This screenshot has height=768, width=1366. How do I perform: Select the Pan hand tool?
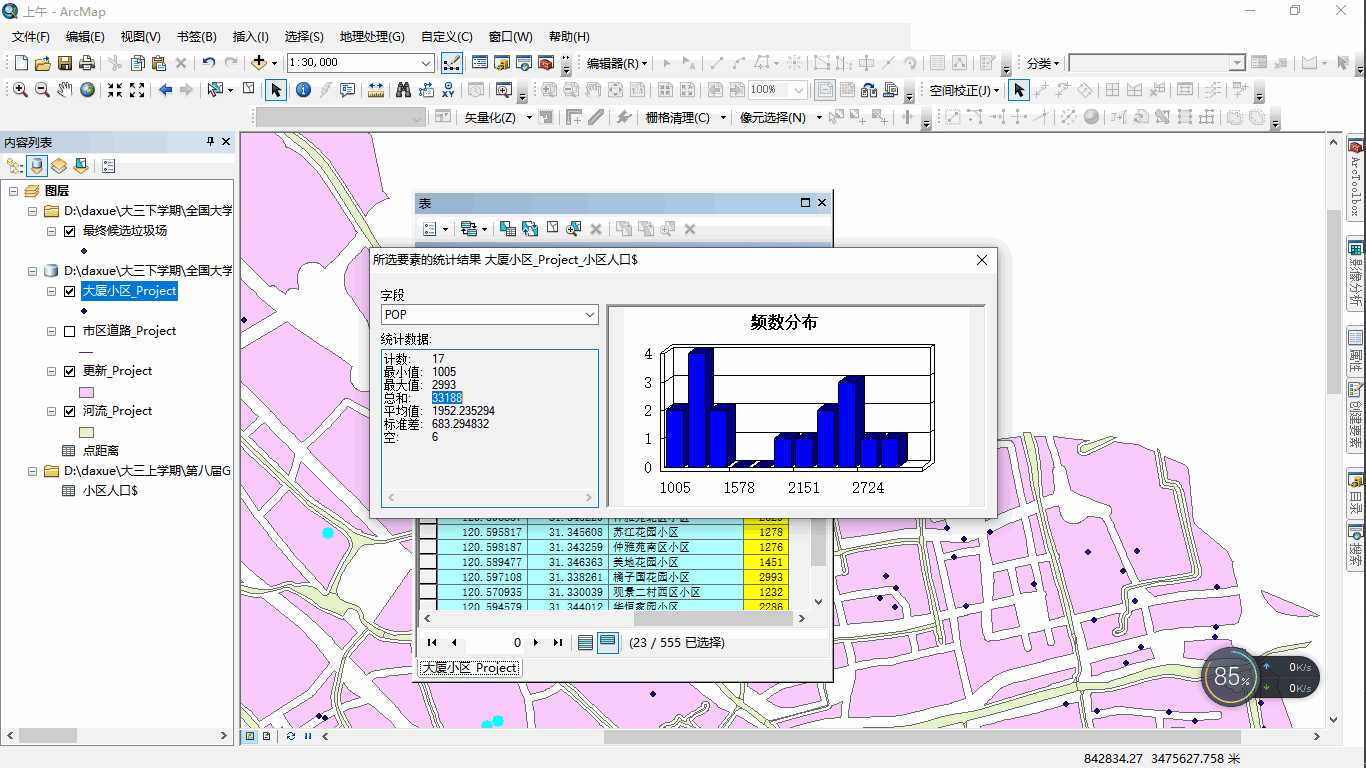pyautogui.click(x=65, y=90)
